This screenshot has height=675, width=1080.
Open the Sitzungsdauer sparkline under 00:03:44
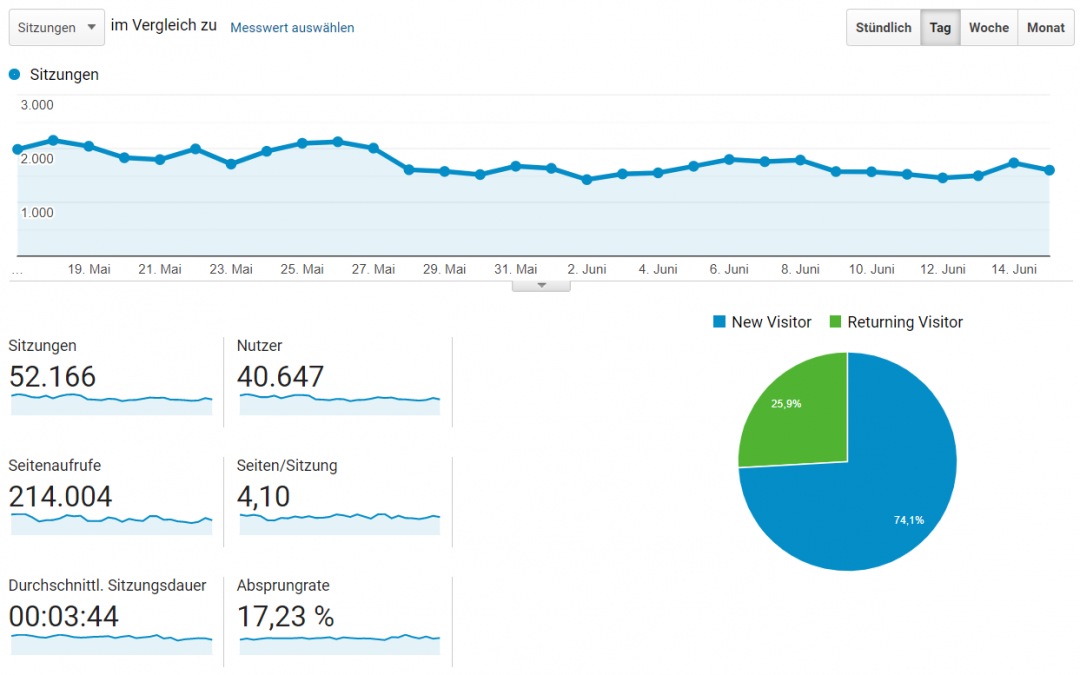[111, 643]
